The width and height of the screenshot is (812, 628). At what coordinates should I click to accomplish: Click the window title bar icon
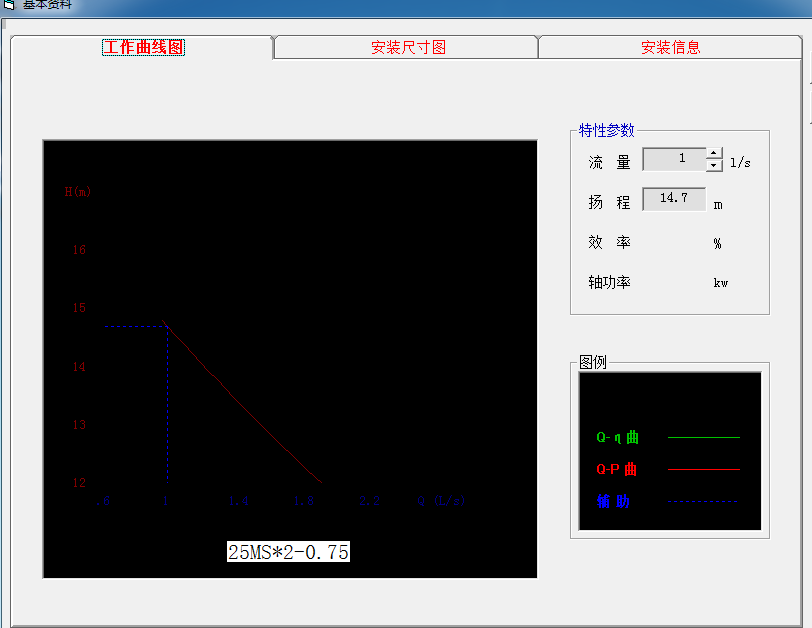pos(9,5)
